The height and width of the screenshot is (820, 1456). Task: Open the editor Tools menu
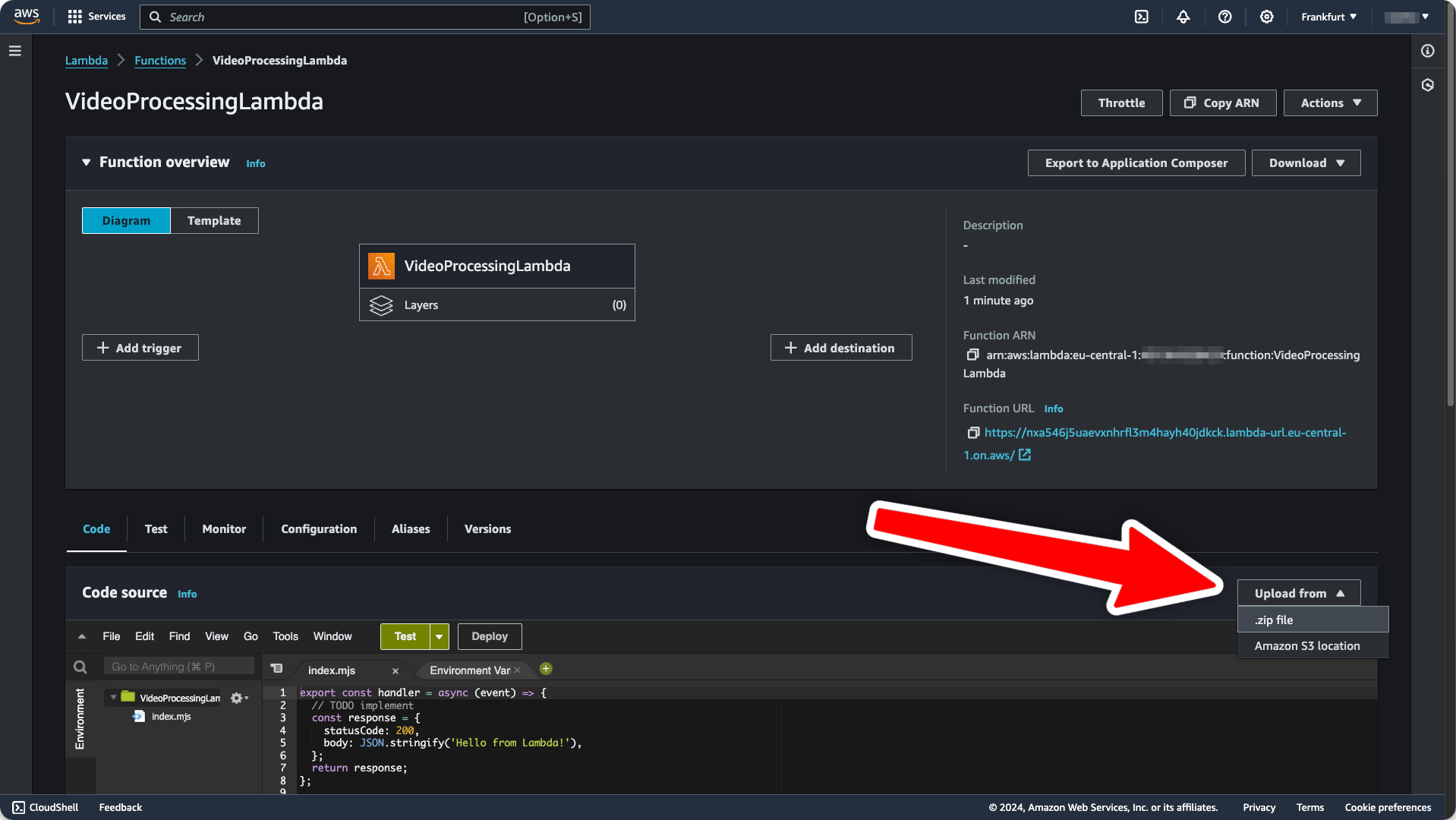coord(285,637)
